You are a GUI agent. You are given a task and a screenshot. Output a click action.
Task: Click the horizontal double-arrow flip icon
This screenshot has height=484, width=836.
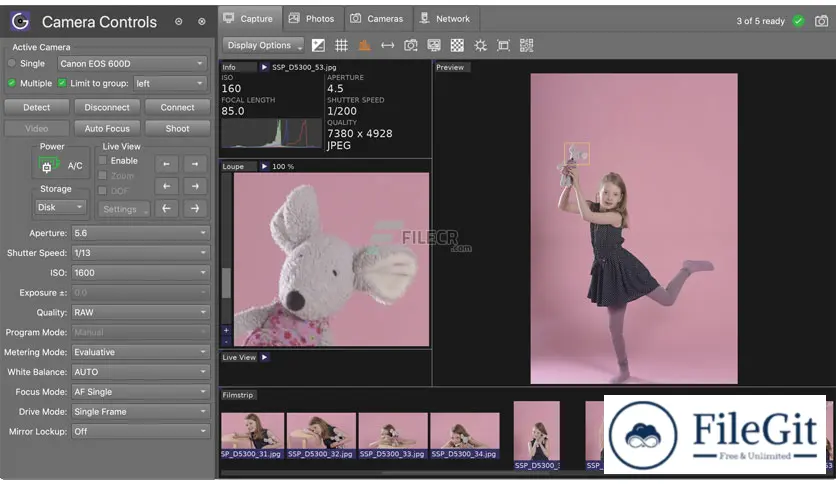pyautogui.click(x=388, y=45)
